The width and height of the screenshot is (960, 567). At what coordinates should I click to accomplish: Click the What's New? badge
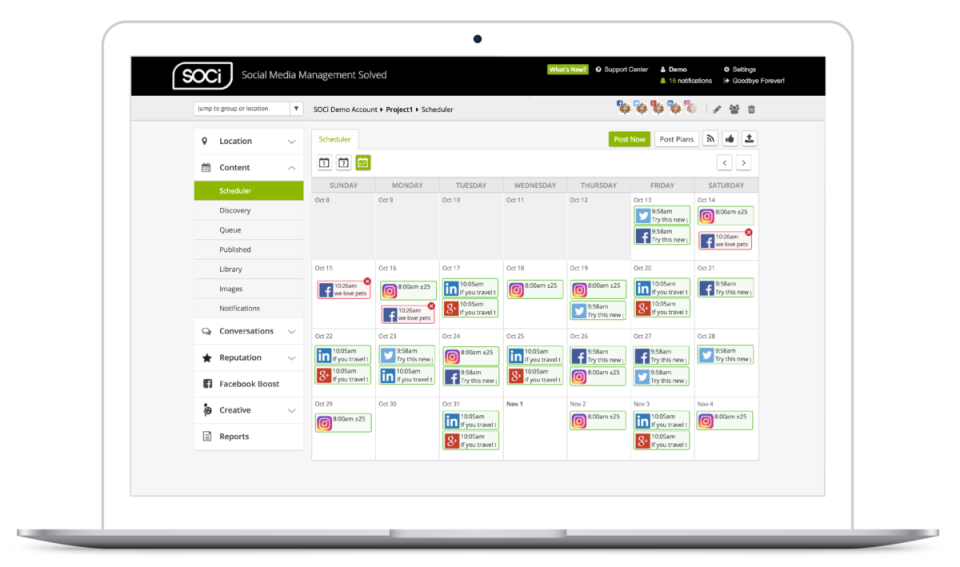[x=568, y=70]
